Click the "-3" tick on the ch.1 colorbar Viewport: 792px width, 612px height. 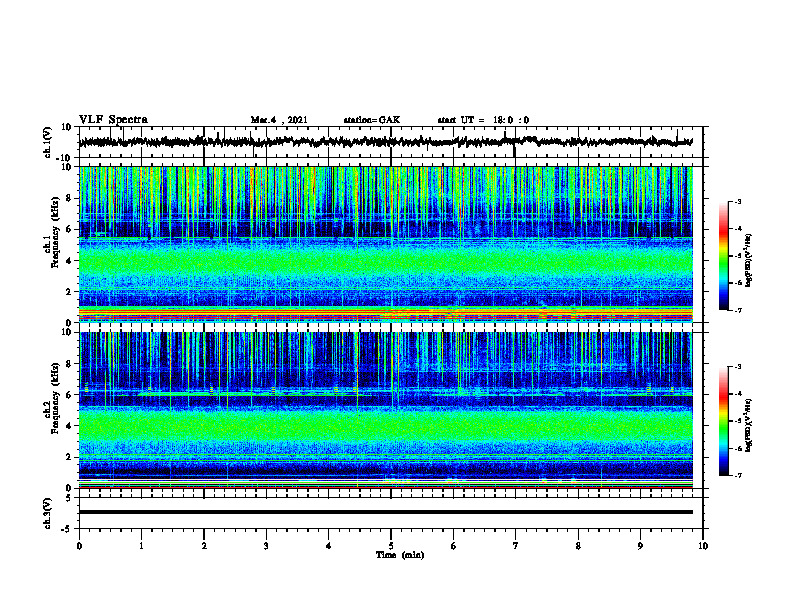point(737,201)
